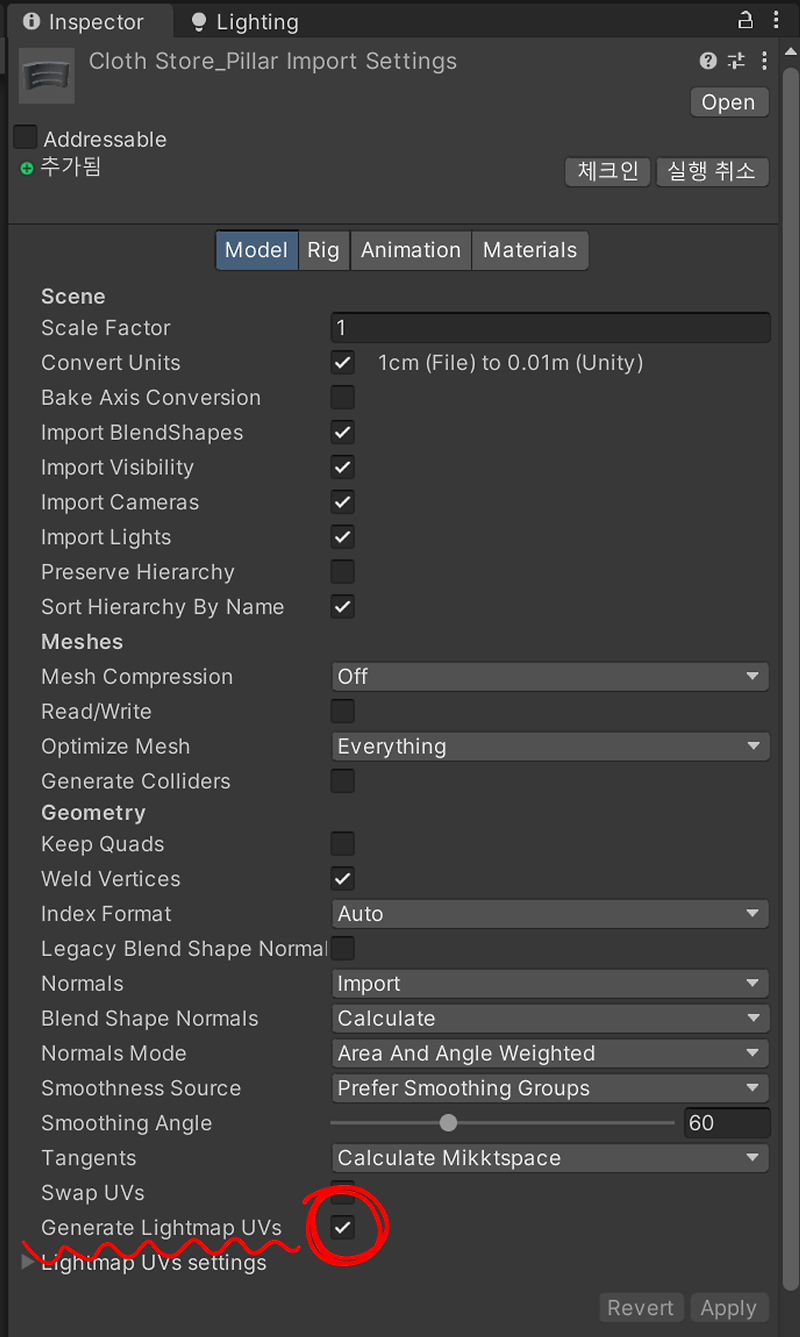The width and height of the screenshot is (800, 1337).
Task: Click the Cloth Store_Pillar model thumbnail
Action: point(46,75)
